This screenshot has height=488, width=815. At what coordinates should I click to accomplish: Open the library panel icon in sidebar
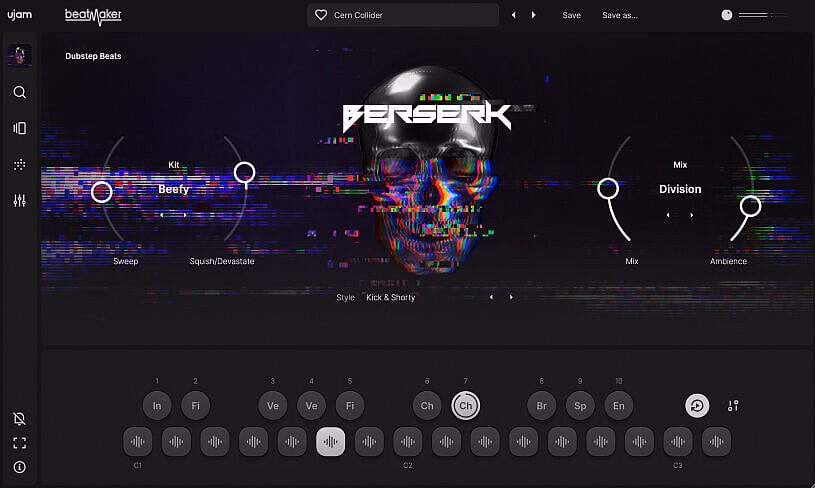[20, 128]
